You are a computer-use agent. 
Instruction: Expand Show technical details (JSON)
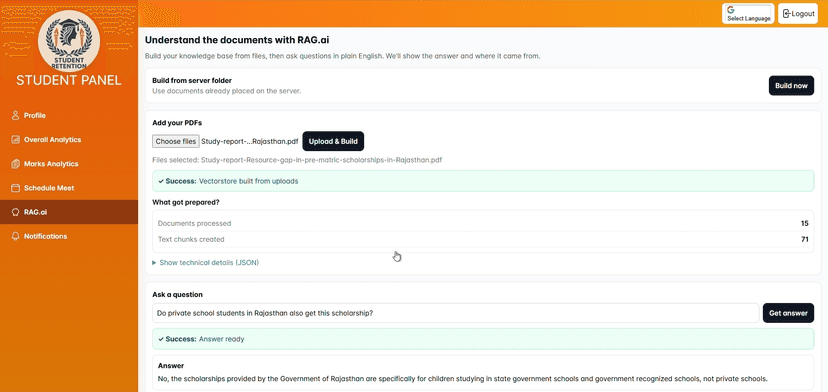coord(205,262)
